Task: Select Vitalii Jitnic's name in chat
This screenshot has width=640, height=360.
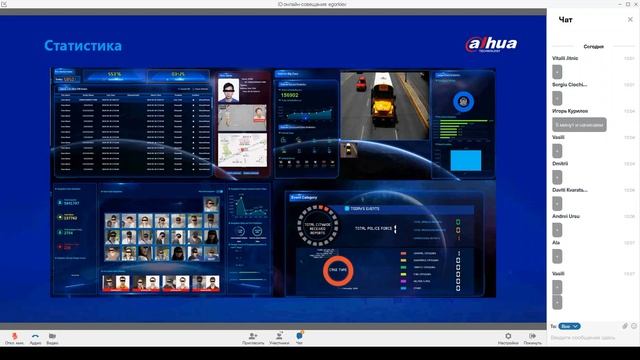Action: [x=565, y=58]
